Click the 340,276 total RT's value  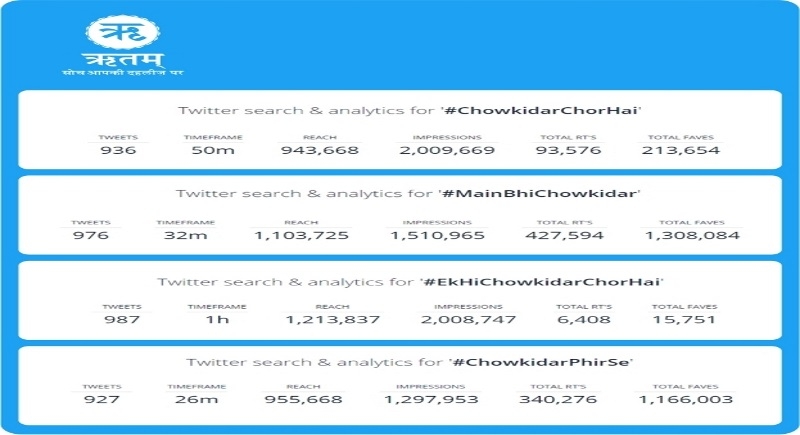pyautogui.click(x=553, y=400)
